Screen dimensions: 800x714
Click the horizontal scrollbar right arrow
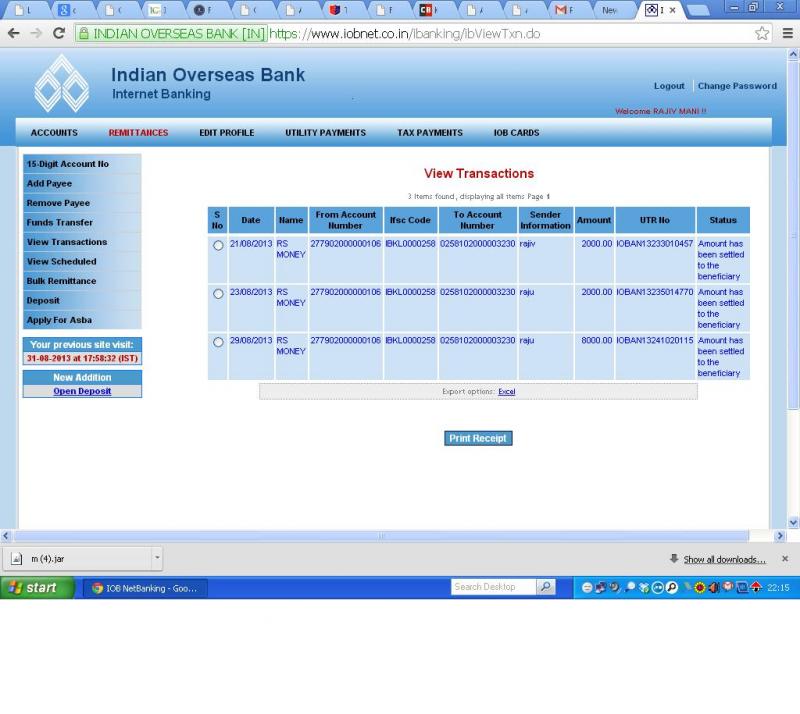click(x=779, y=536)
